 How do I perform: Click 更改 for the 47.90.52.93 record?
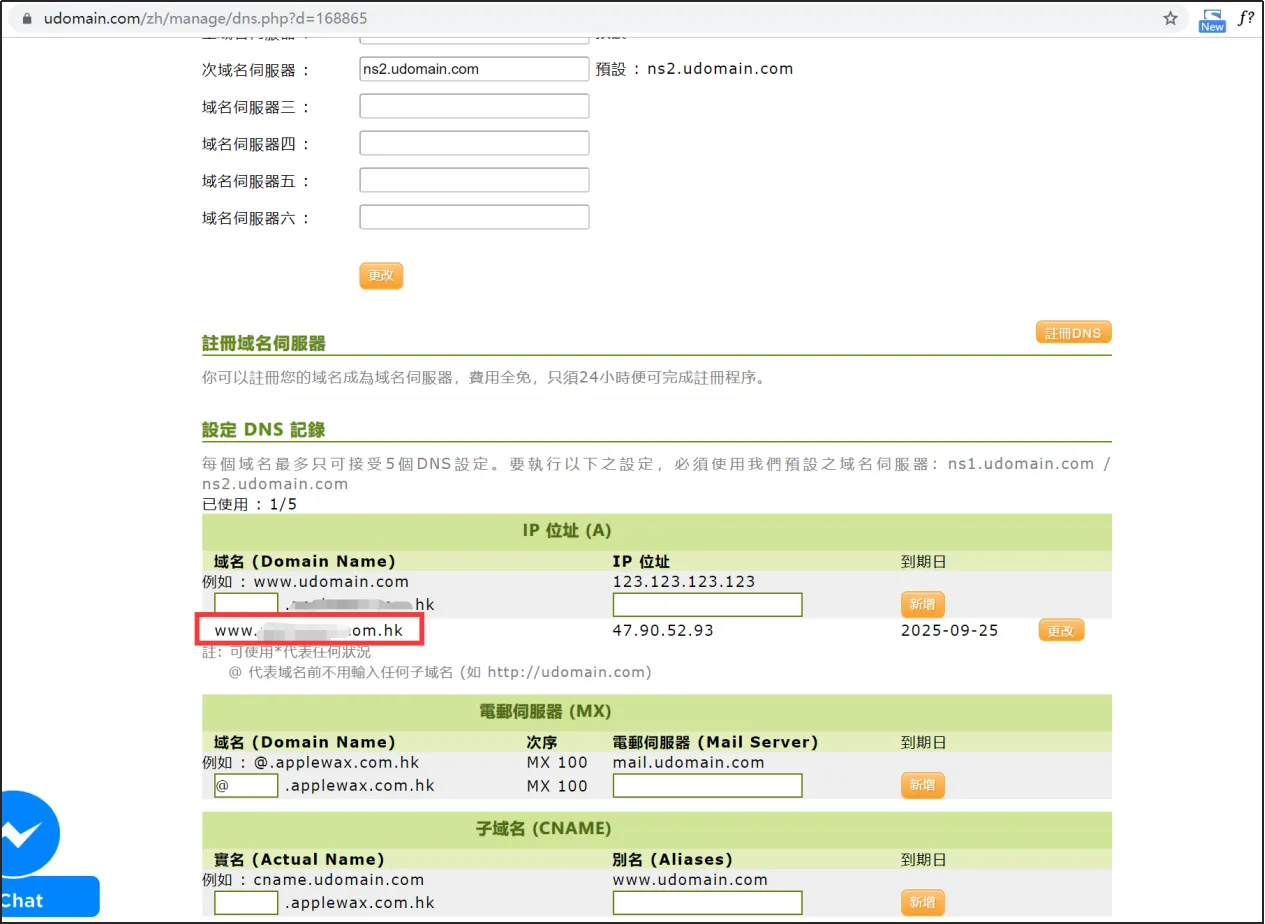[1060, 631]
